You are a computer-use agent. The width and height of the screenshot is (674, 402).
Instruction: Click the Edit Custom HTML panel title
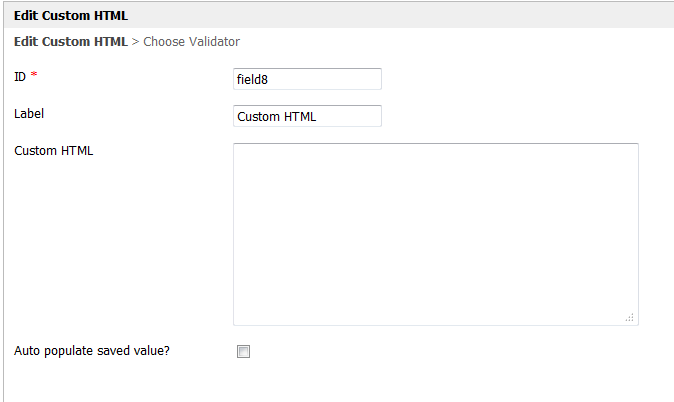point(70,16)
